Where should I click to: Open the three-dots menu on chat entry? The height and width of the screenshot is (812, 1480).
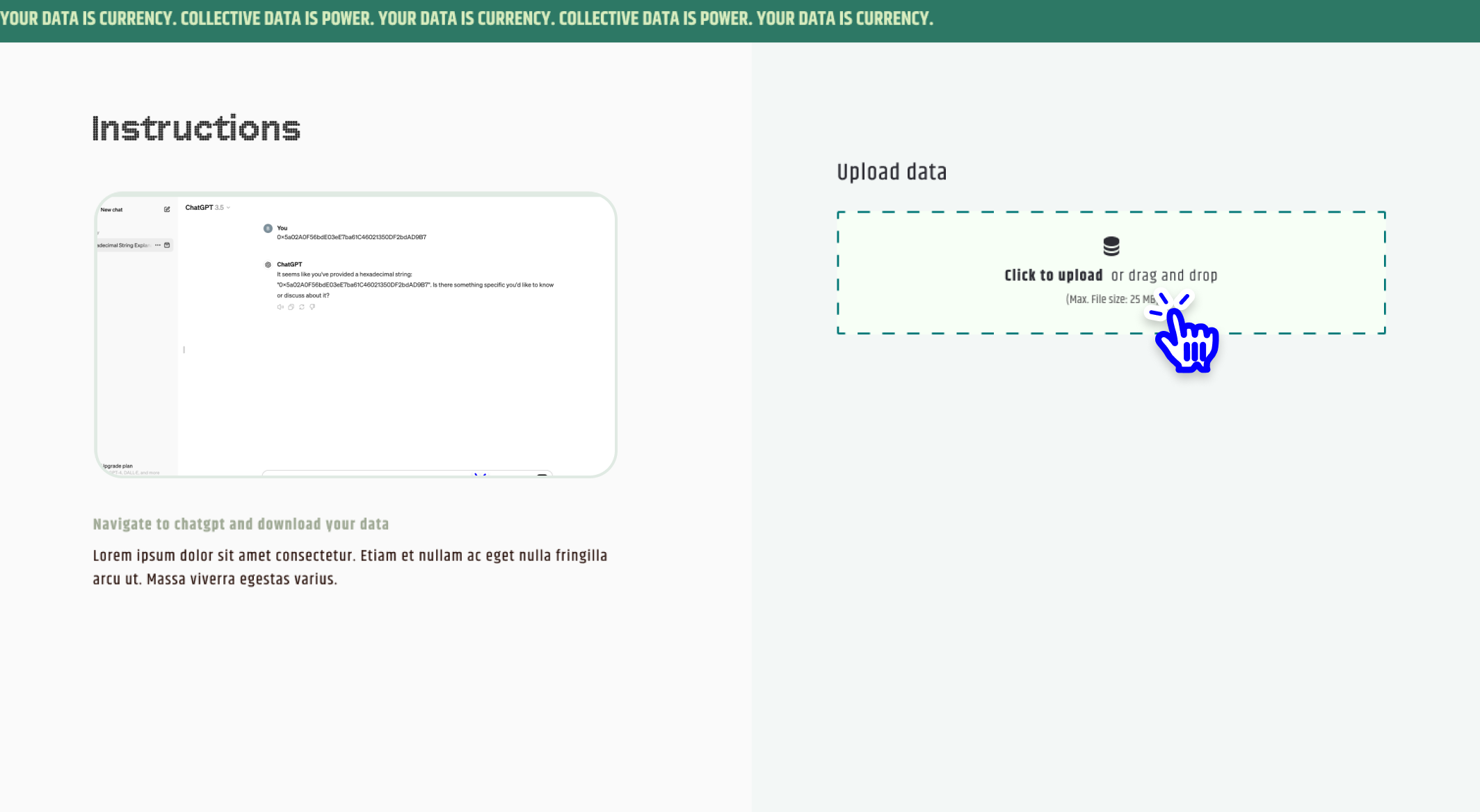pos(158,245)
